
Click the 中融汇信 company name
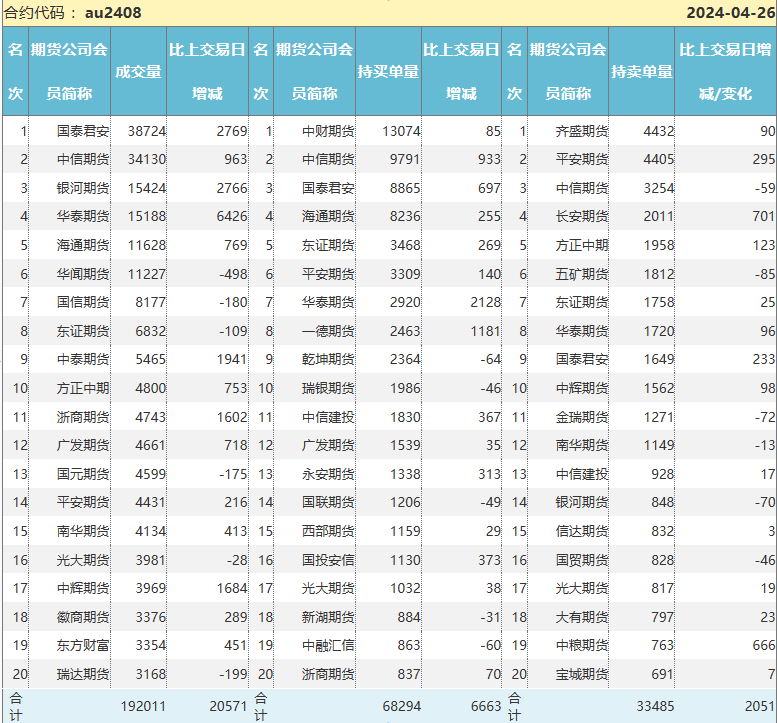328,646
